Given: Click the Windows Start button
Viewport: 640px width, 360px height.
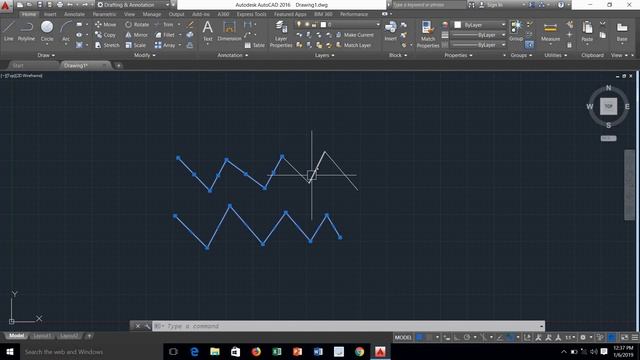Looking at the screenshot, I should pos(10,351).
